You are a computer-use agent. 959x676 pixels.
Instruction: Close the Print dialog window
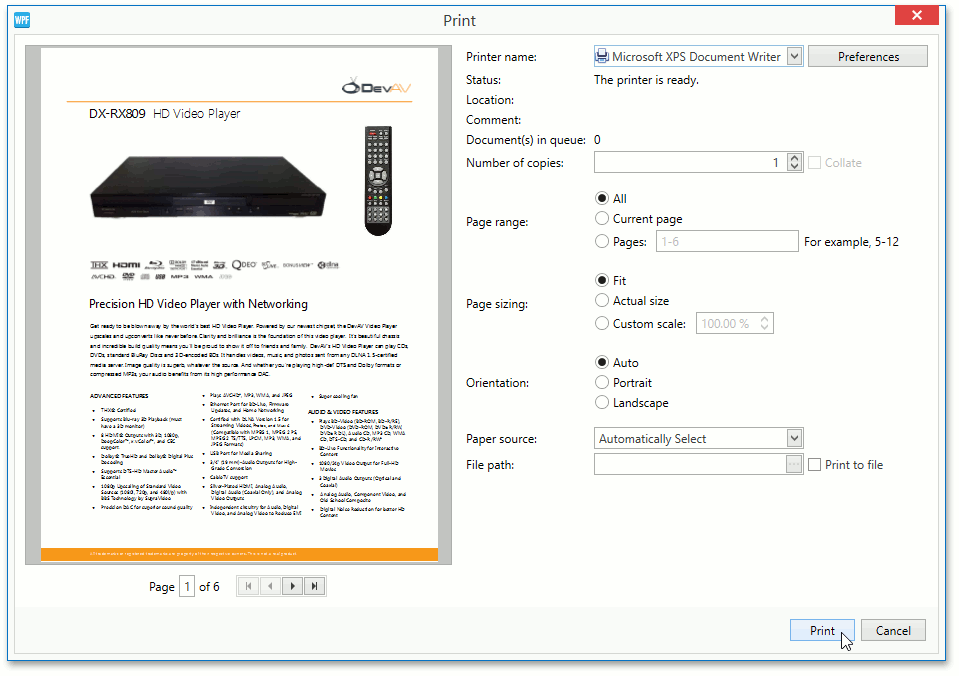click(x=916, y=15)
